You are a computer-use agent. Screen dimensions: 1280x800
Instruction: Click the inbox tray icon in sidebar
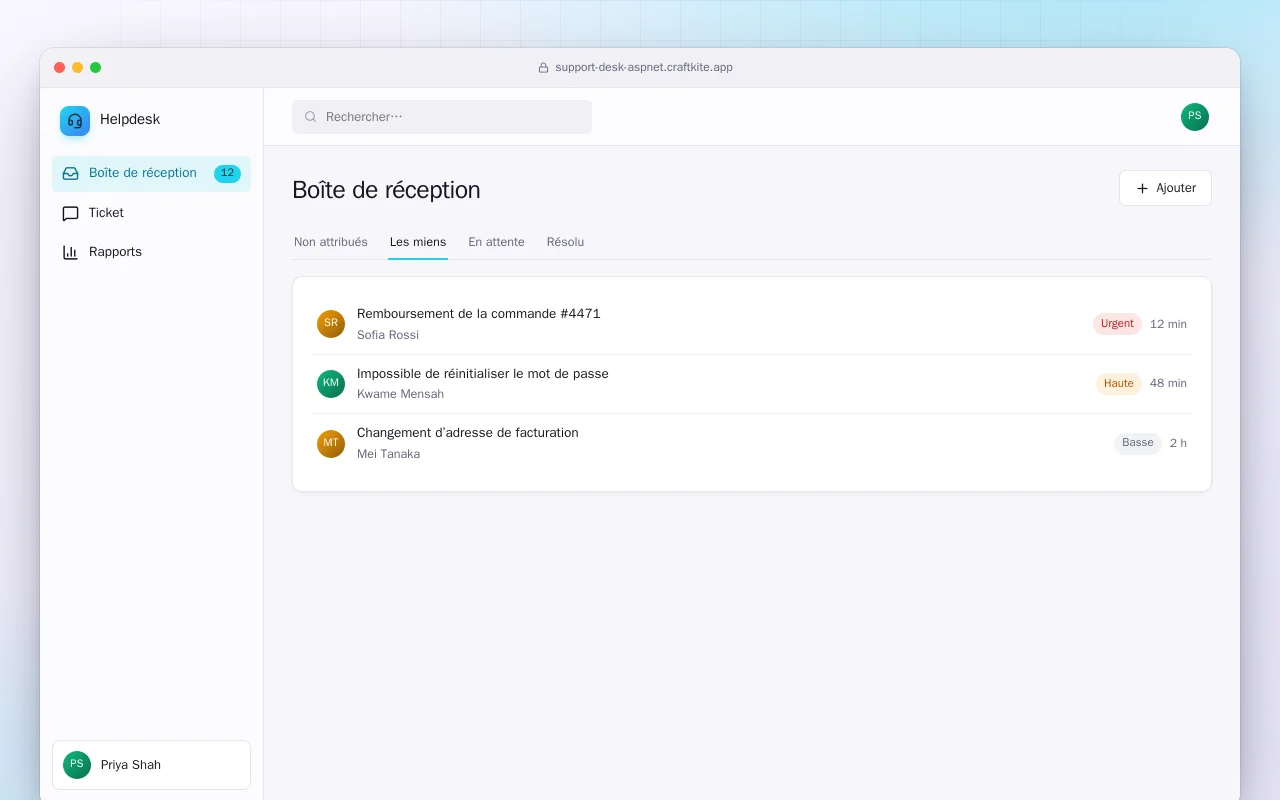[x=70, y=173]
